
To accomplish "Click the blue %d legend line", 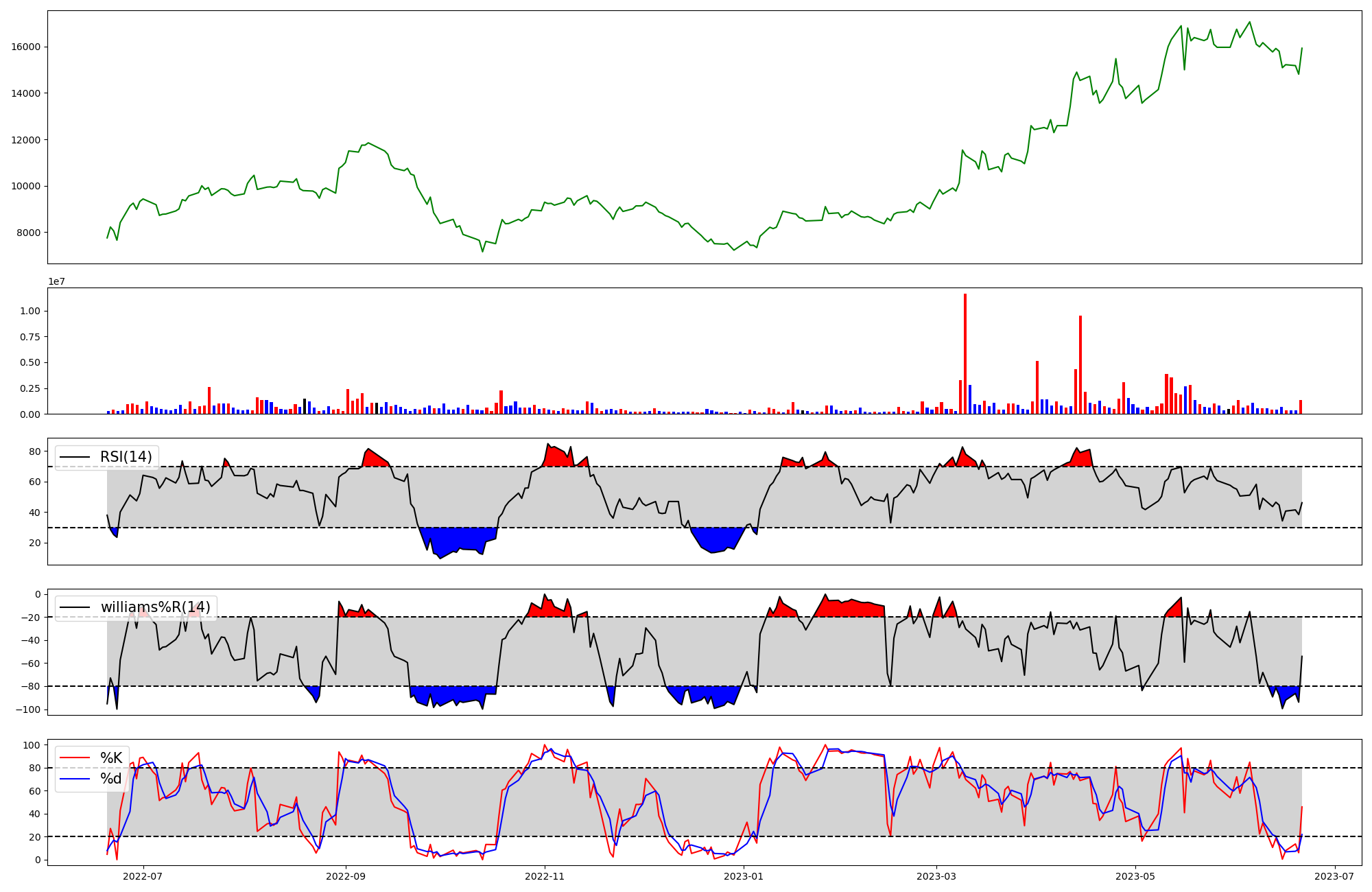I will point(75,779).
